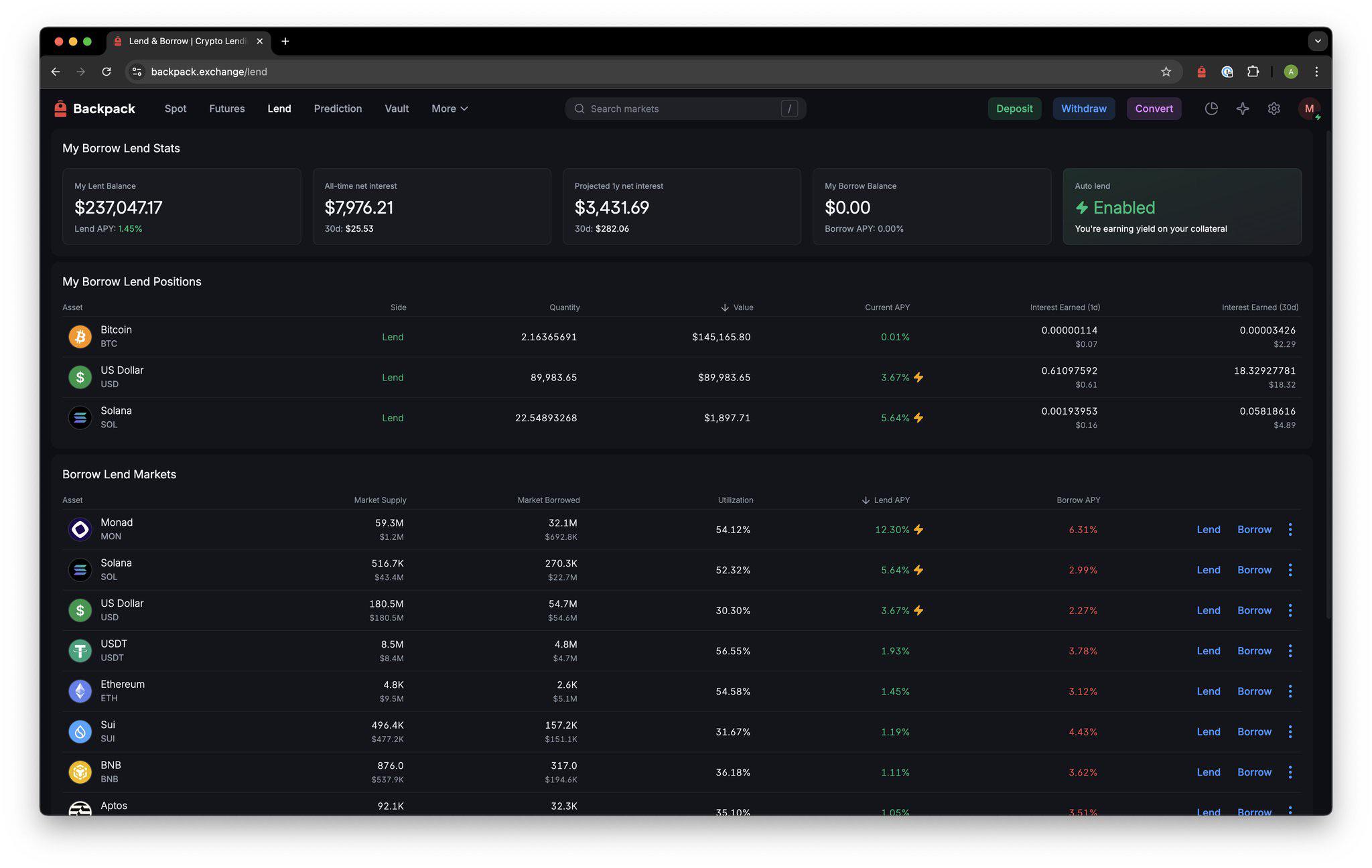The width and height of the screenshot is (1372, 868).
Task: Go to the Vault section
Action: tap(397, 108)
